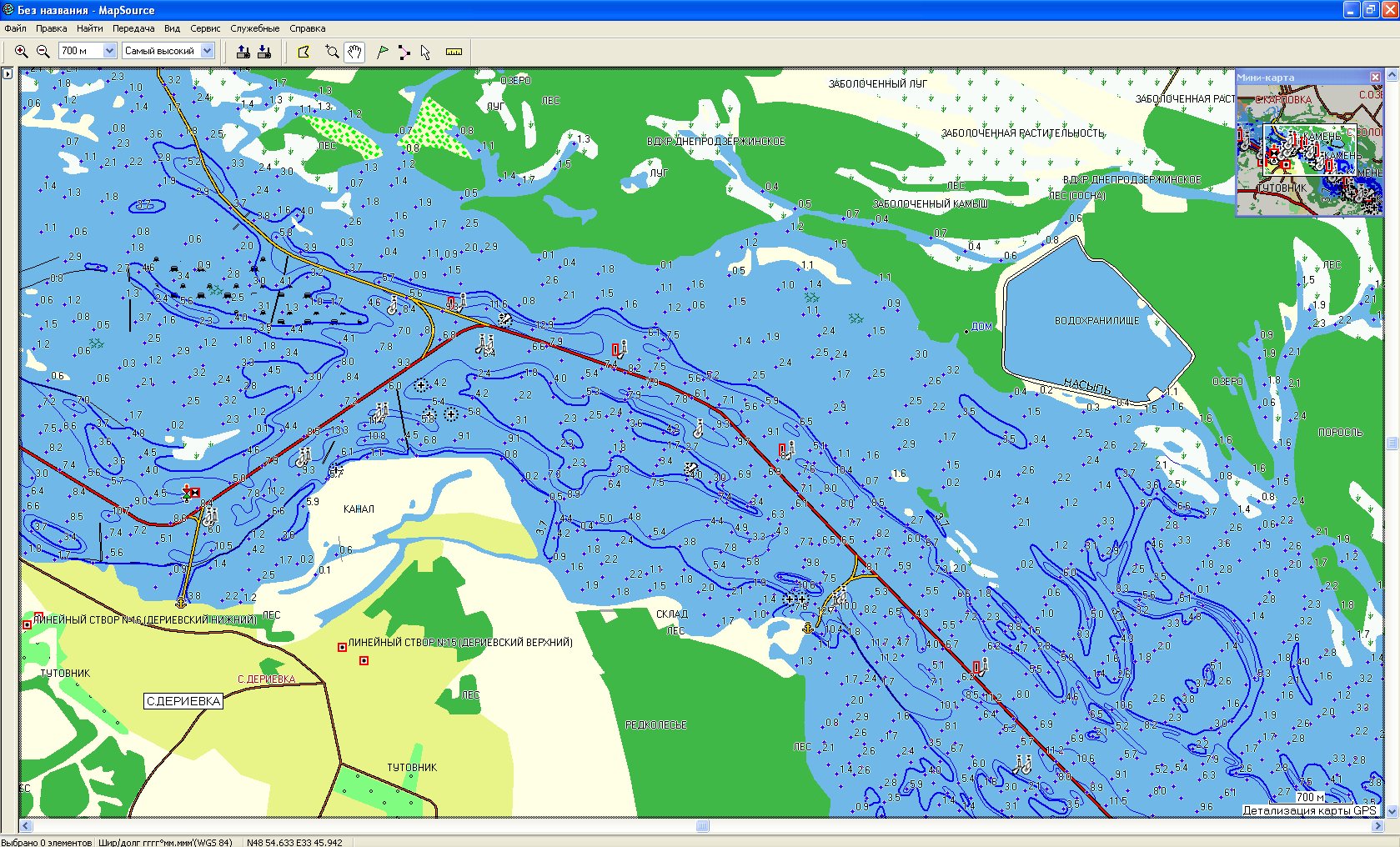Select the Route tool
Image resolution: width=1400 pixels, height=847 pixels.
(x=404, y=52)
